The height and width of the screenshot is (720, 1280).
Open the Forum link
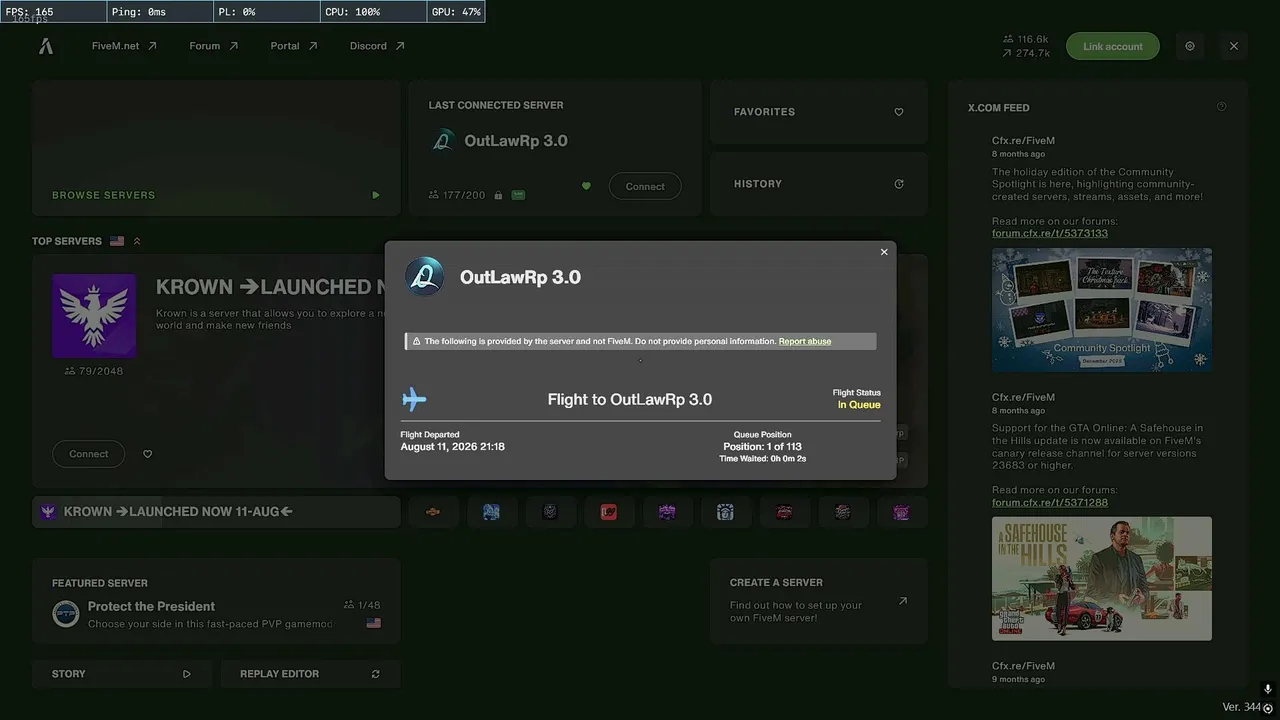(x=213, y=46)
